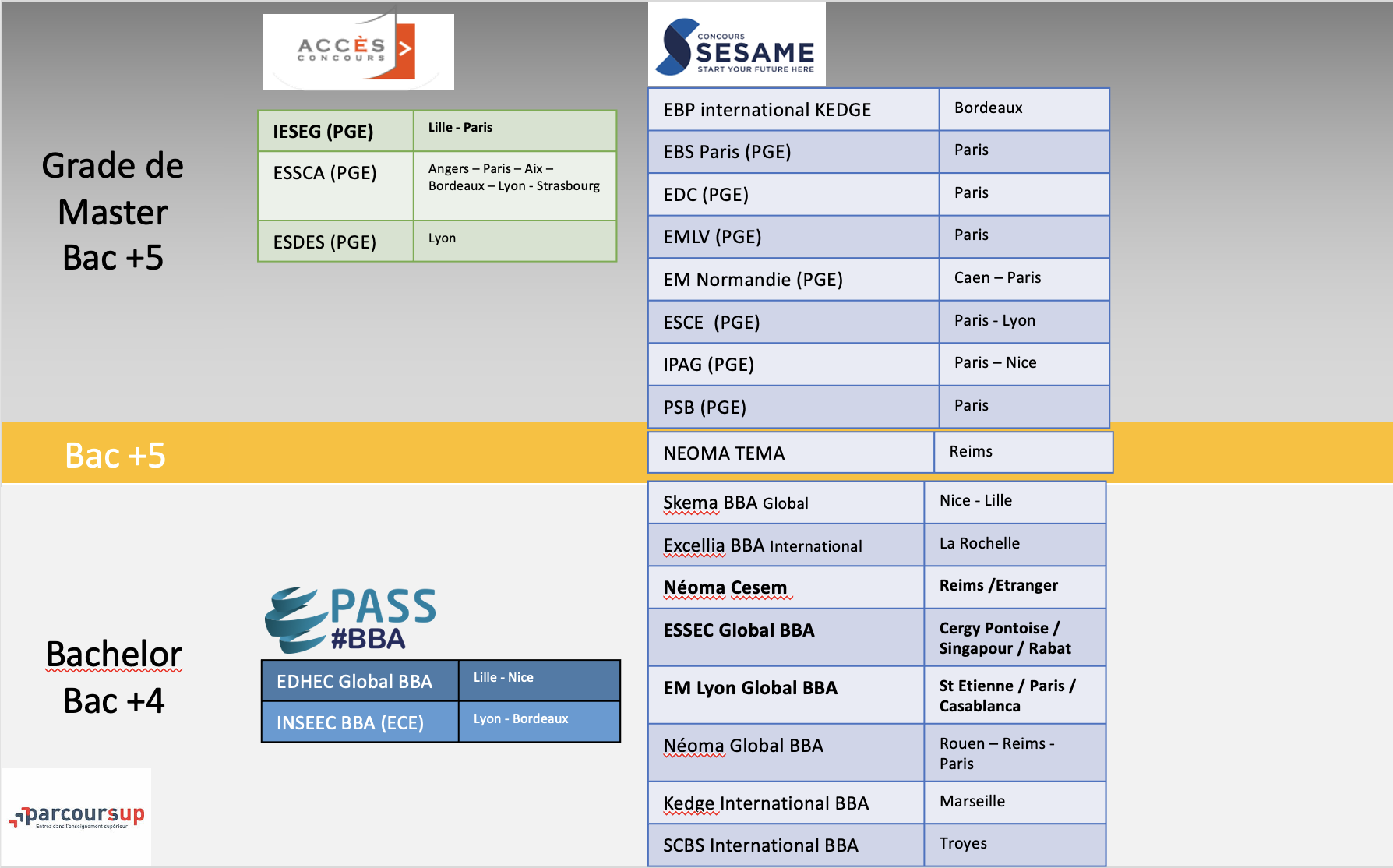Click the Bachelor Bac +4 heading

pos(114,677)
